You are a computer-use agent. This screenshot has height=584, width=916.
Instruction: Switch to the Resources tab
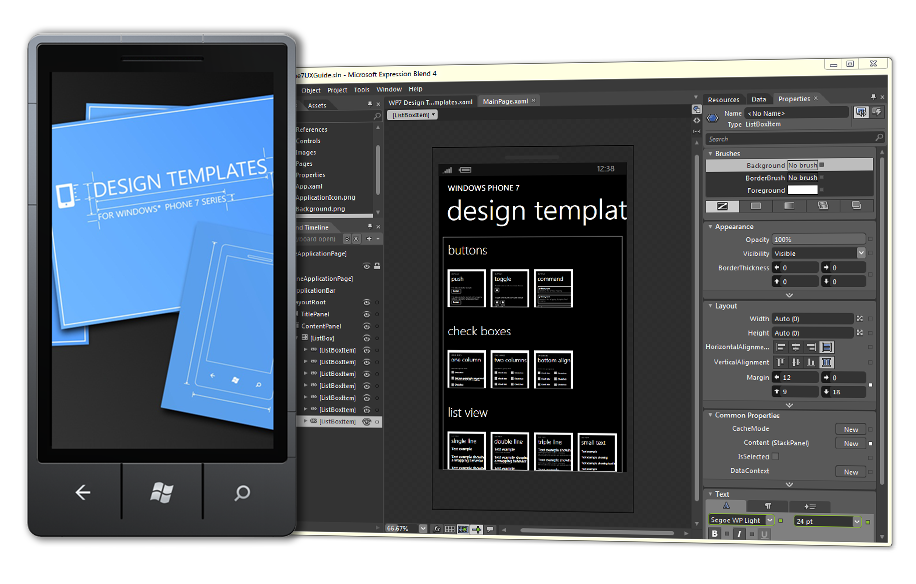[x=723, y=99]
